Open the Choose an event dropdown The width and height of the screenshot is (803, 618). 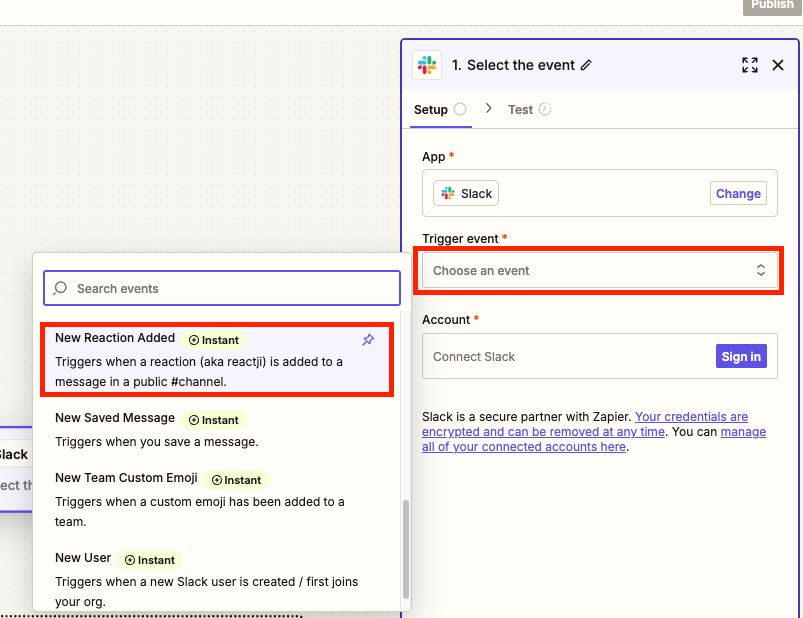click(599, 270)
